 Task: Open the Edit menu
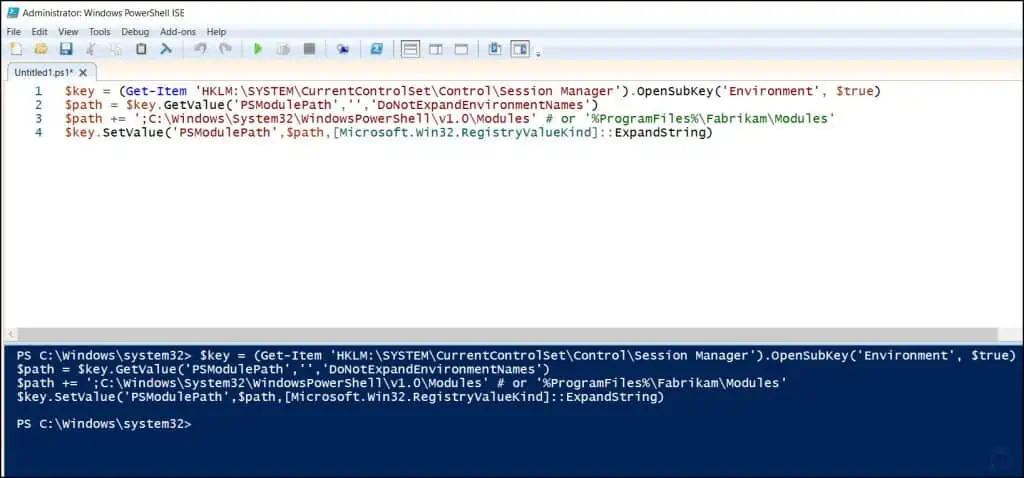point(39,31)
